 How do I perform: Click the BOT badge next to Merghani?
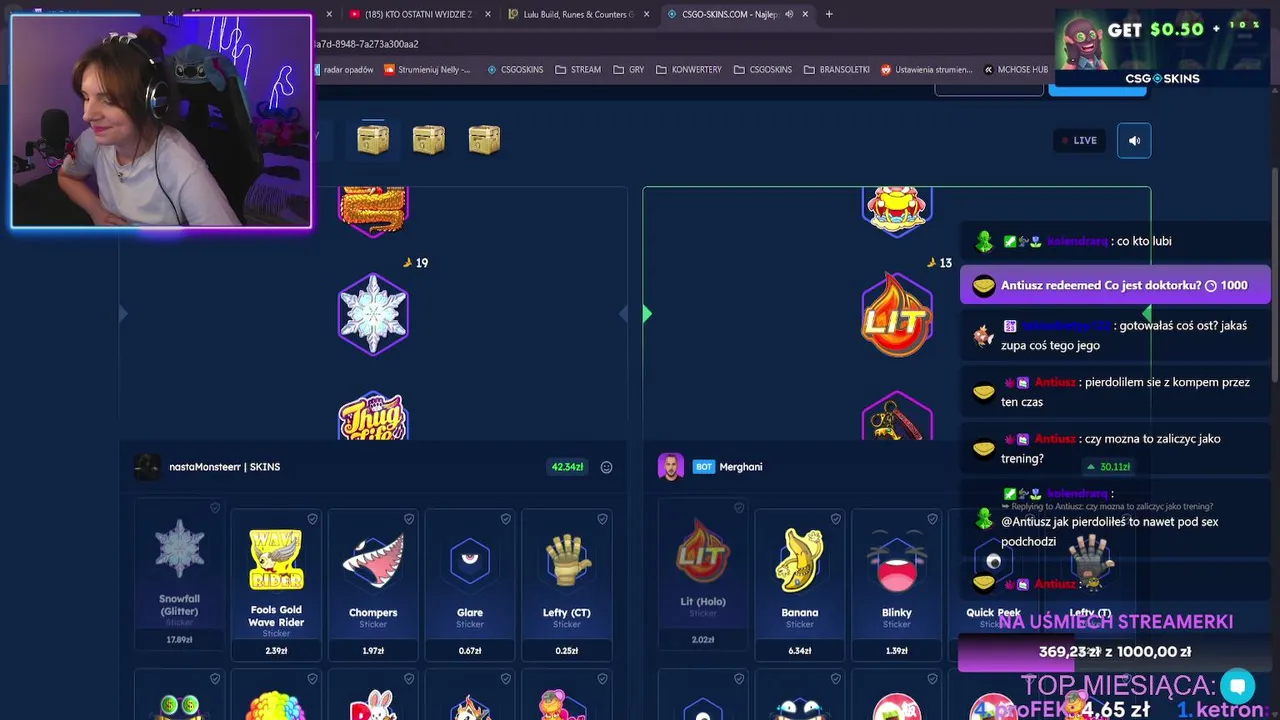pos(704,467)
